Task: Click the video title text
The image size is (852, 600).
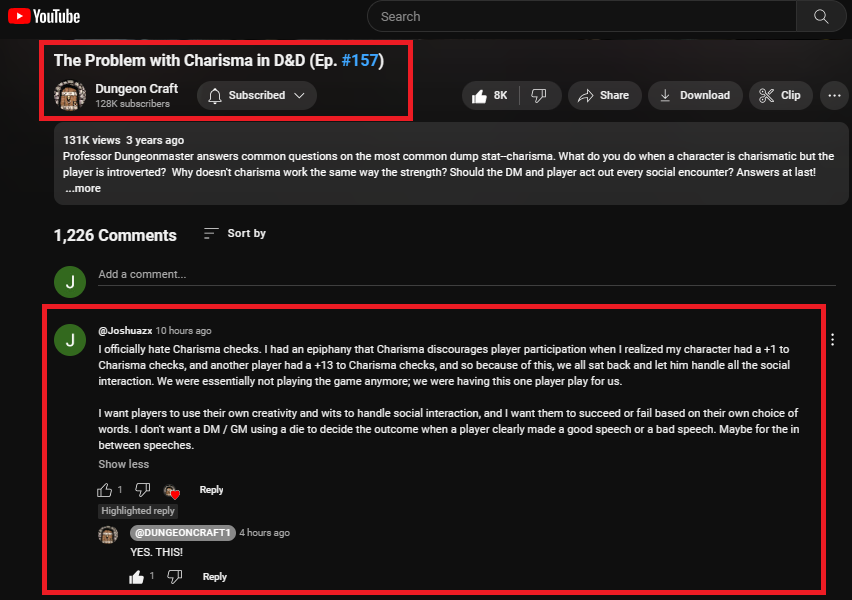Action: 219,60
